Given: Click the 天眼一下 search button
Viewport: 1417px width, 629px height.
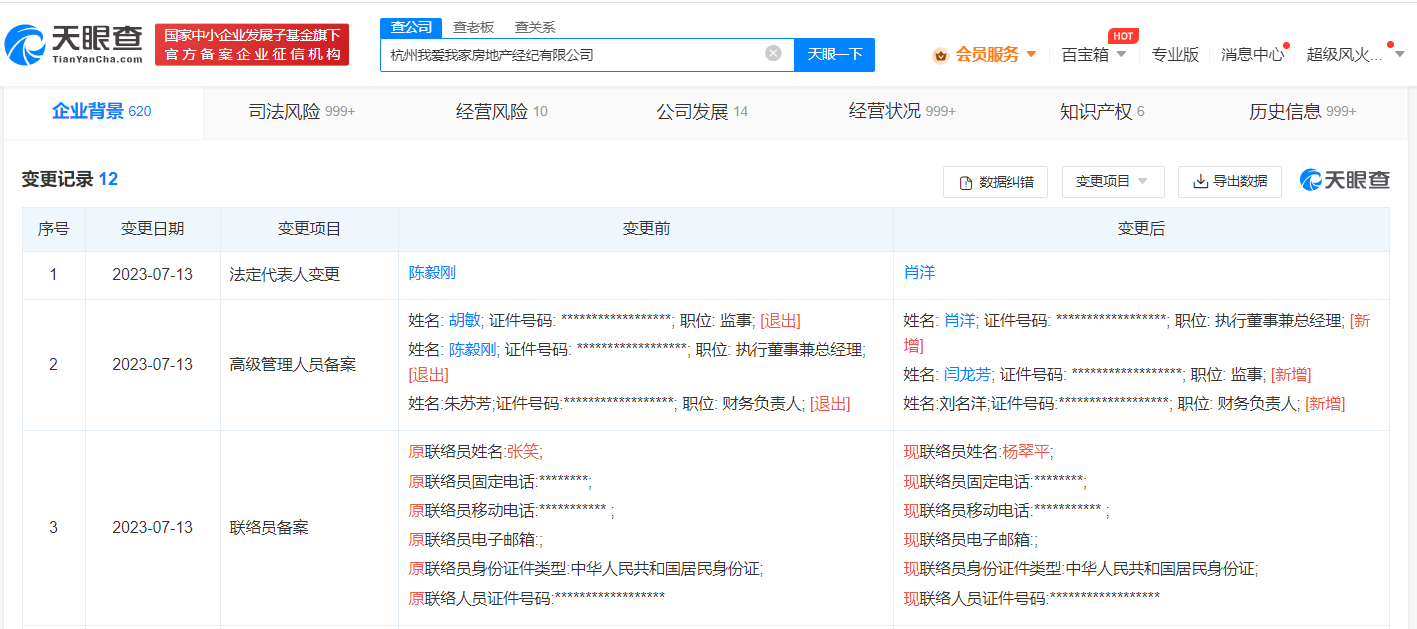Looking at the screenshot, I should pos(834,54).
